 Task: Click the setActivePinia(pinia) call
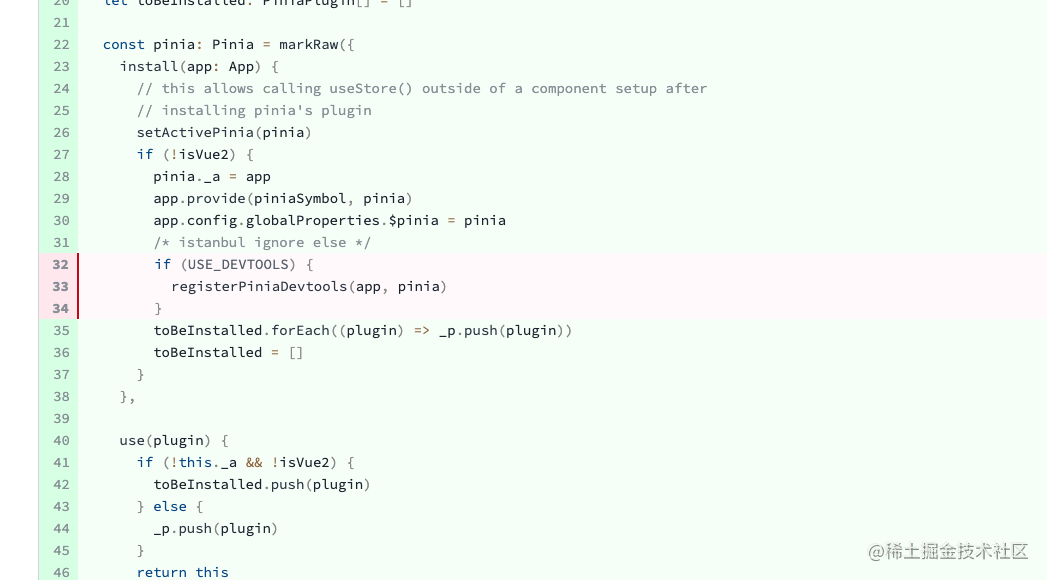tap(224, 132)
